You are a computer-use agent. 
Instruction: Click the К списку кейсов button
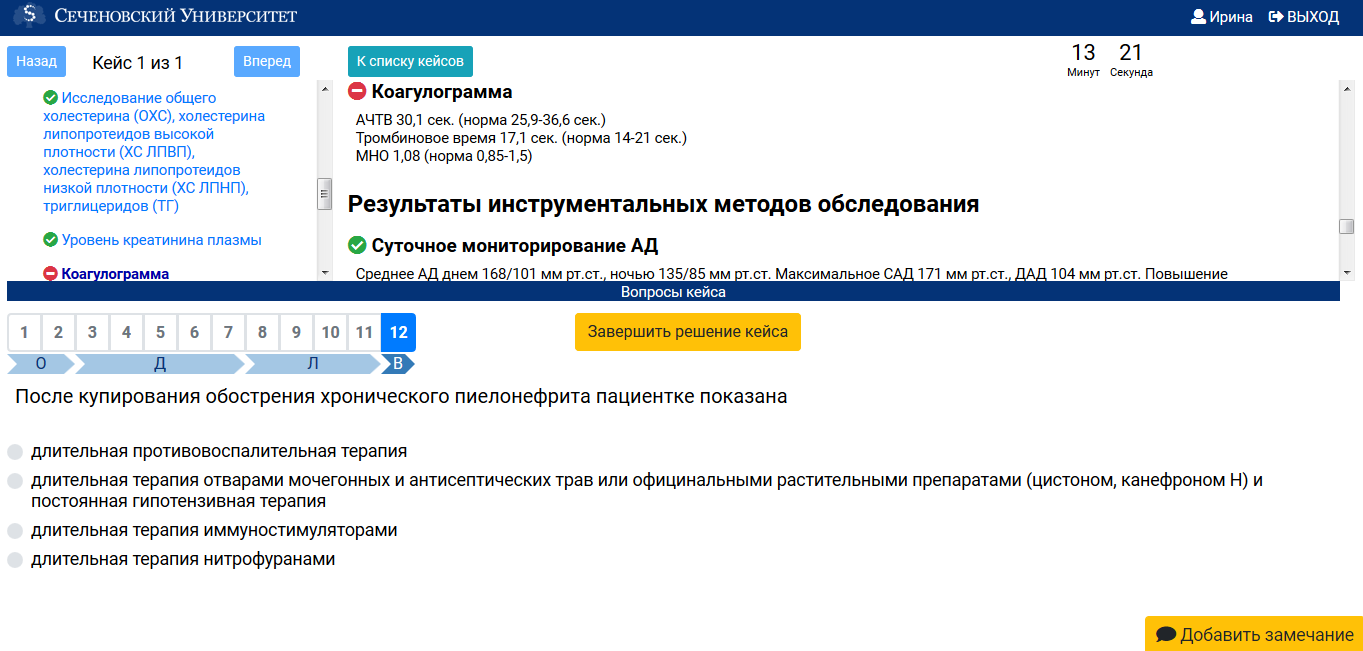pos(410,61)
